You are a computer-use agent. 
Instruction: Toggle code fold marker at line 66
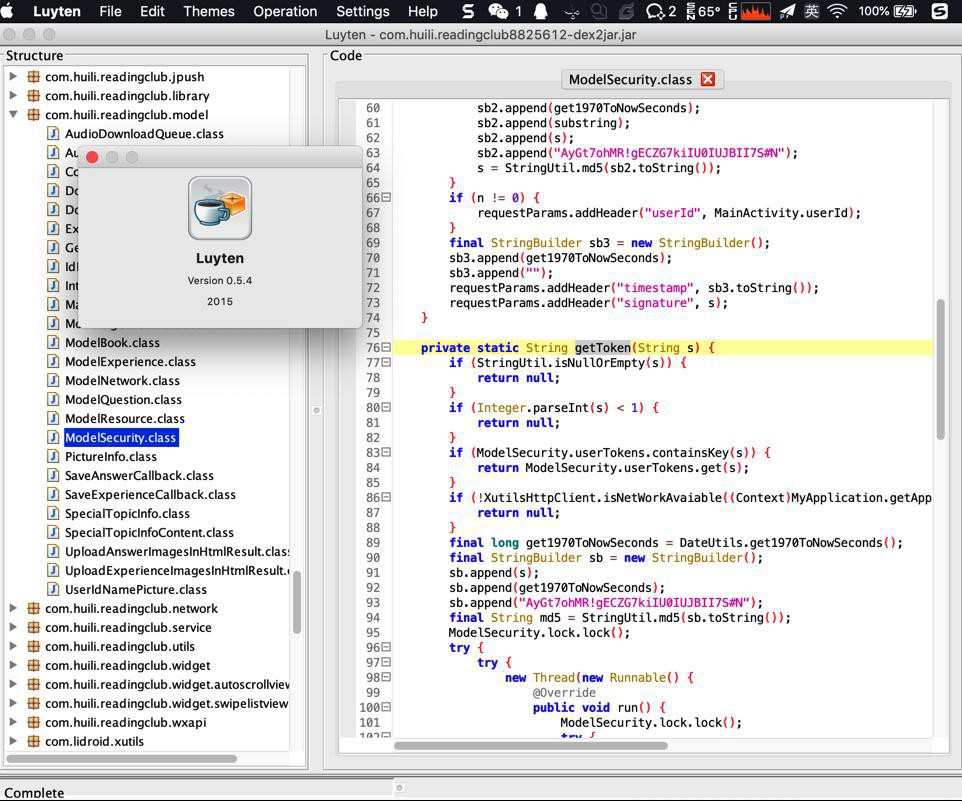(x=386, y=198)
